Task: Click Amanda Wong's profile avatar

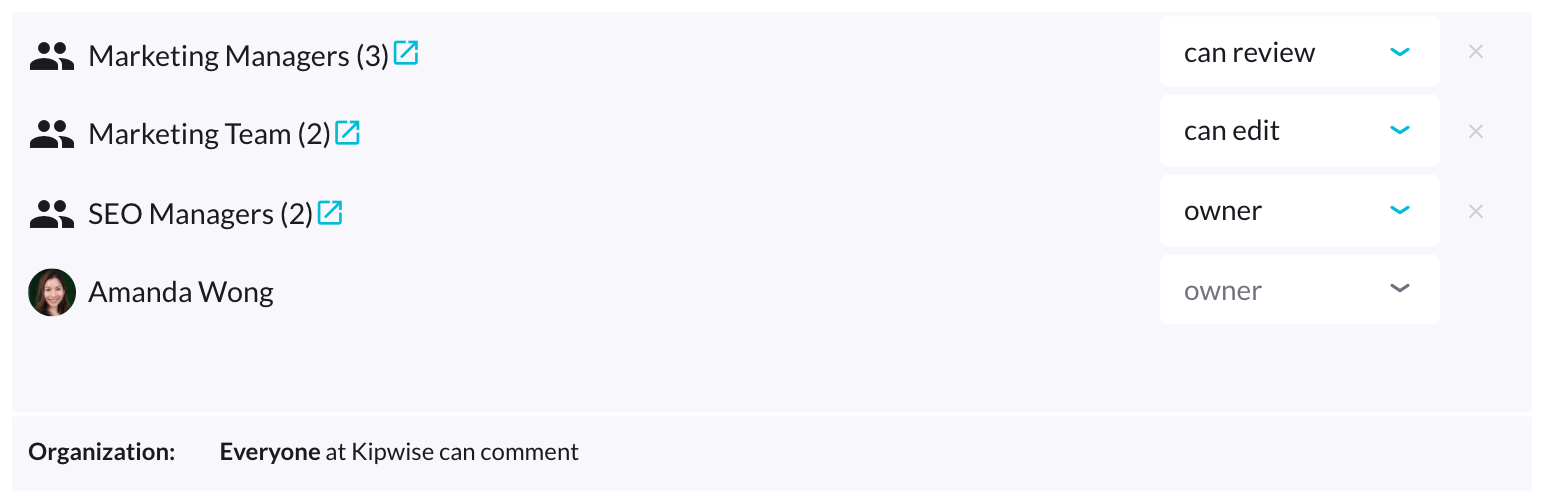Action: 52,292
